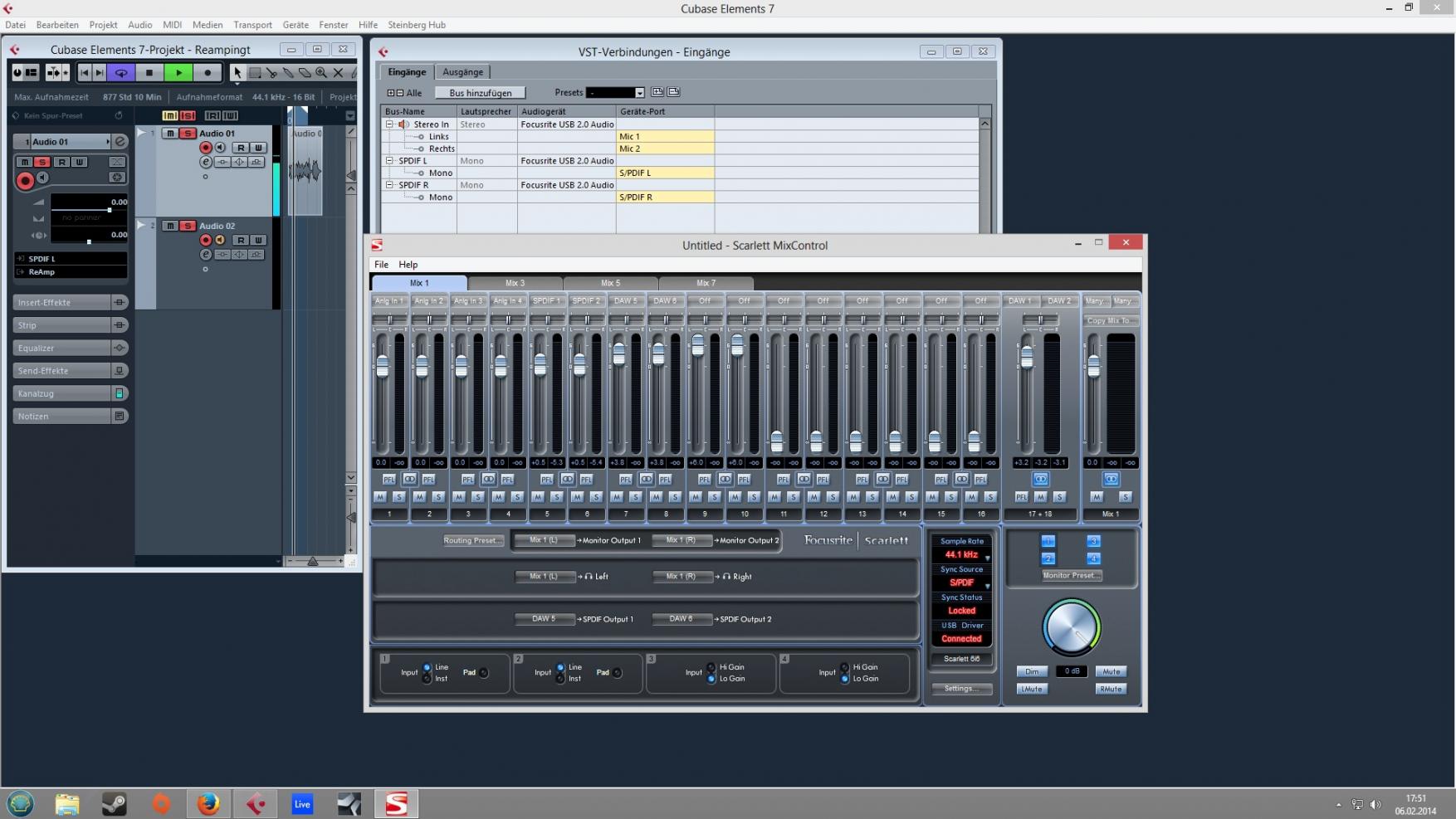Collapse the Stereo In bus tree
The width and height of the screenshot is (1456, 819).
[389, 124]
